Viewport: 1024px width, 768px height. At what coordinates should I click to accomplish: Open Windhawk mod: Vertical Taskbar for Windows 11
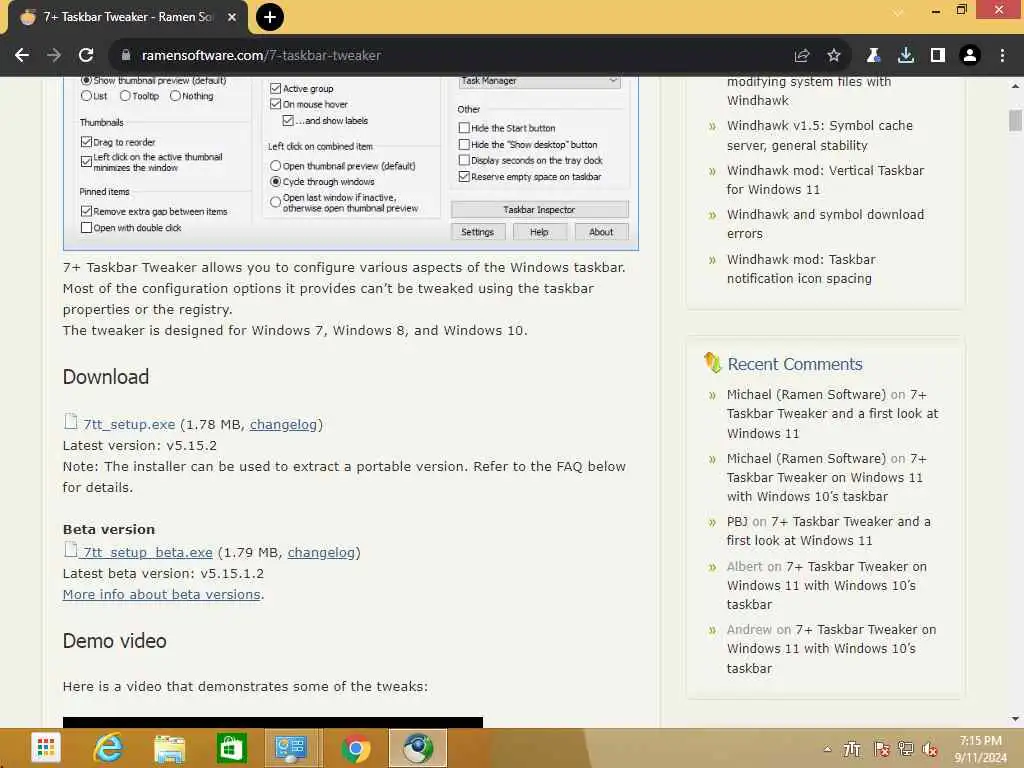point(825,180)
